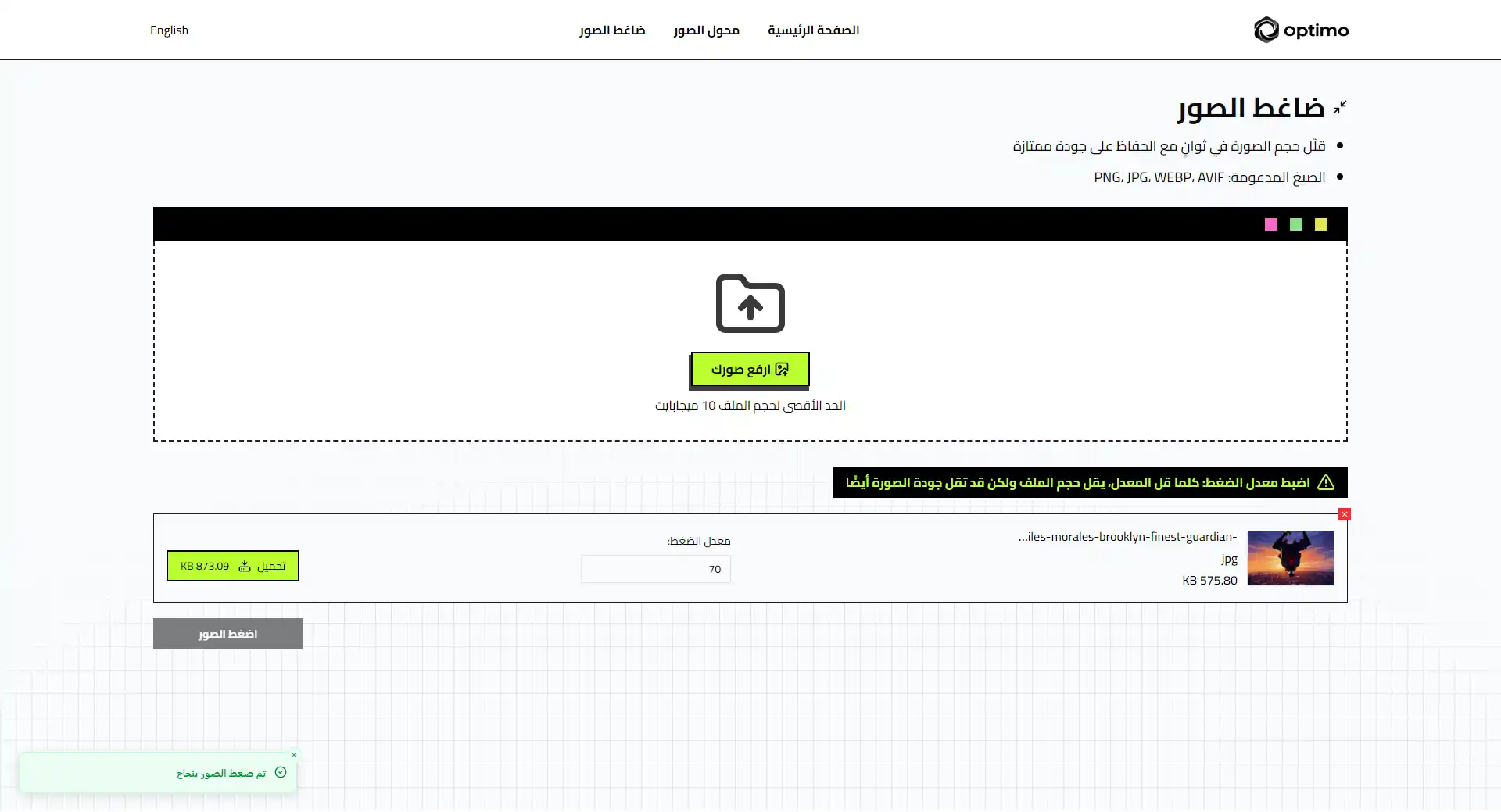Dismiss the تم ضغط الصور بنجاح notification
Screen dimensions: 1501x812
coord(295,755)
